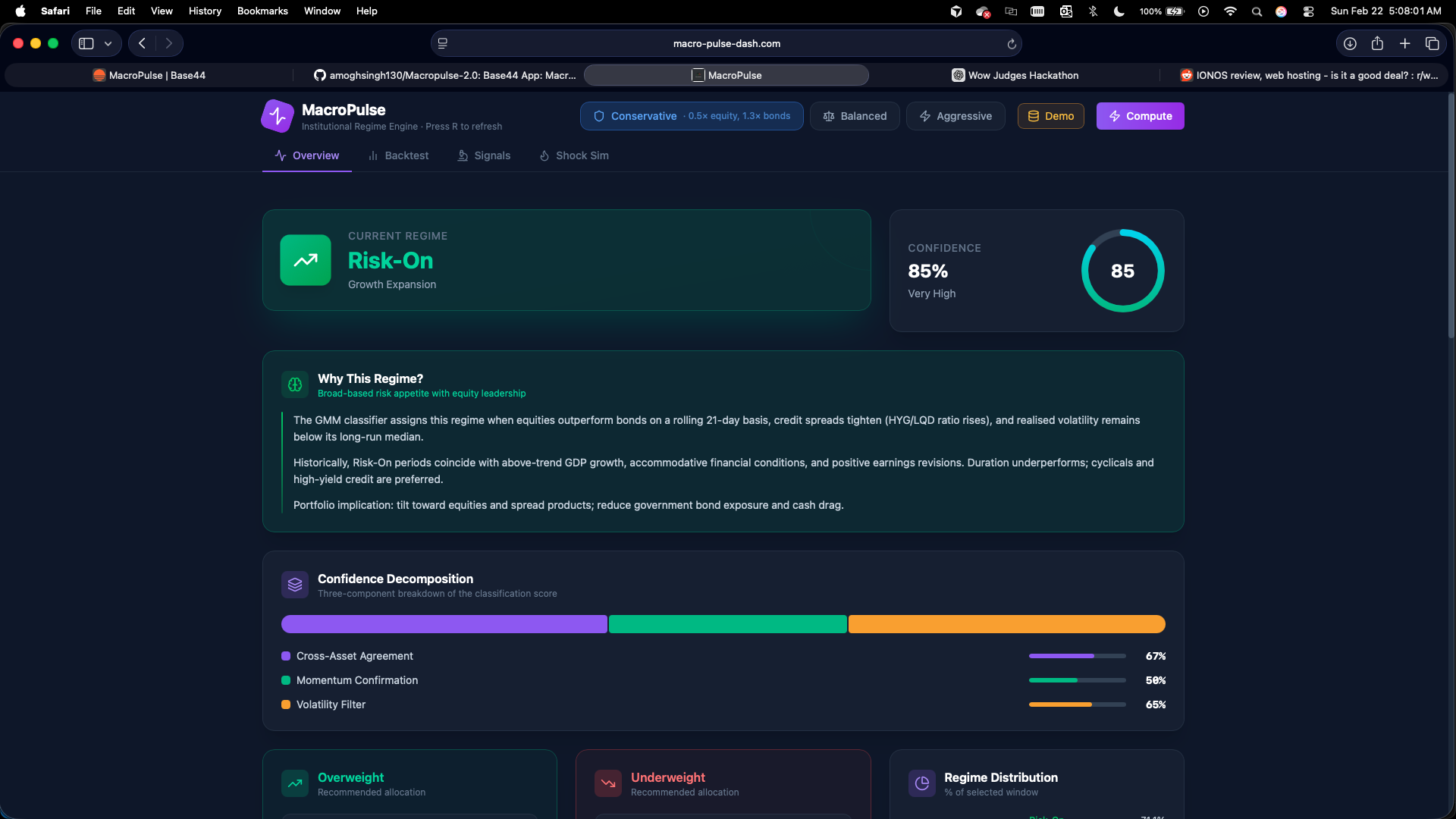Image resolution: width=1456 pixels, height=819 pixels.
Task: Expand the sidebar options chevron
Action: [108, 44]
